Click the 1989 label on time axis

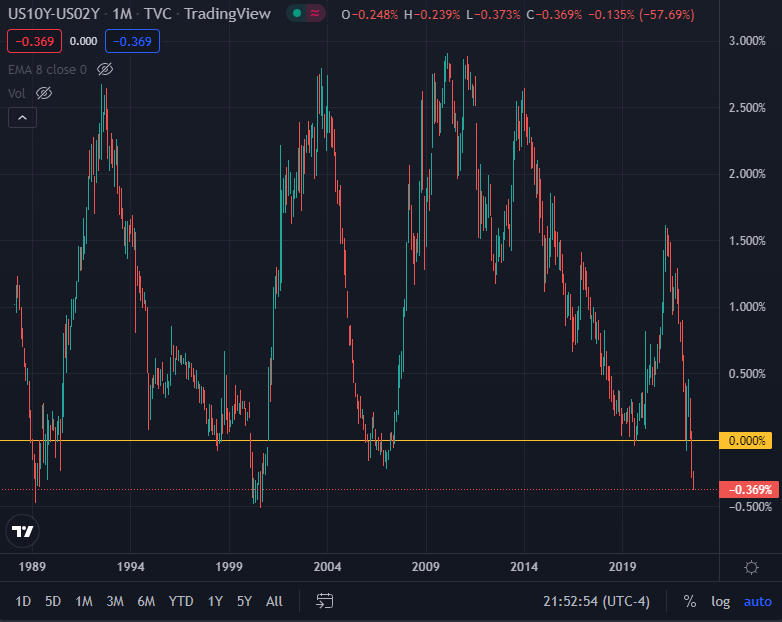pos(32,567)
